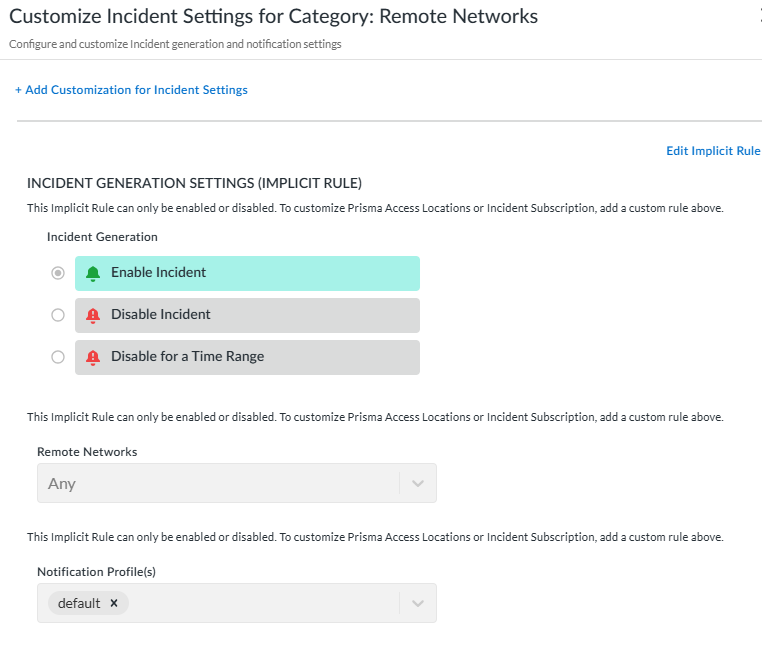The width and height of the screenshot is (762, 645).
Task: Click the Incident Generation Settings (Implicit Rule) heading
Action: (x=194, y=183)
